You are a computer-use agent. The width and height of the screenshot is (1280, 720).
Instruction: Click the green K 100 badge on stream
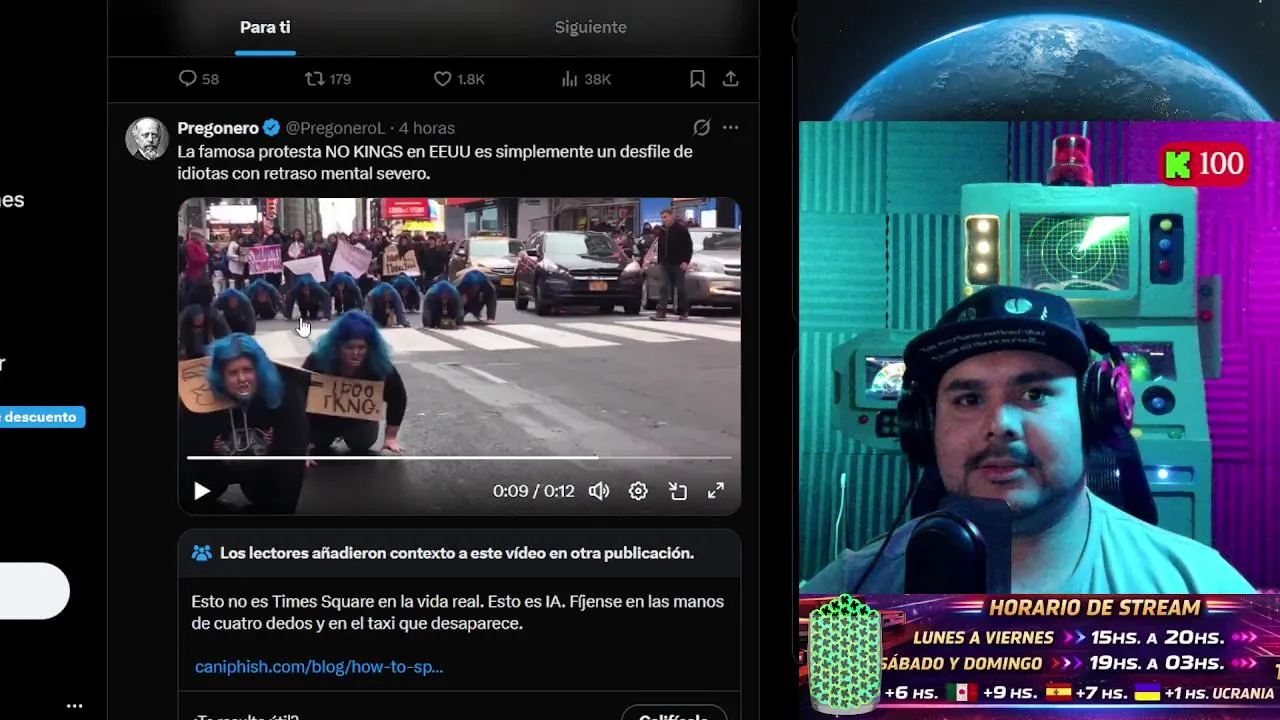click(1205, 164)
